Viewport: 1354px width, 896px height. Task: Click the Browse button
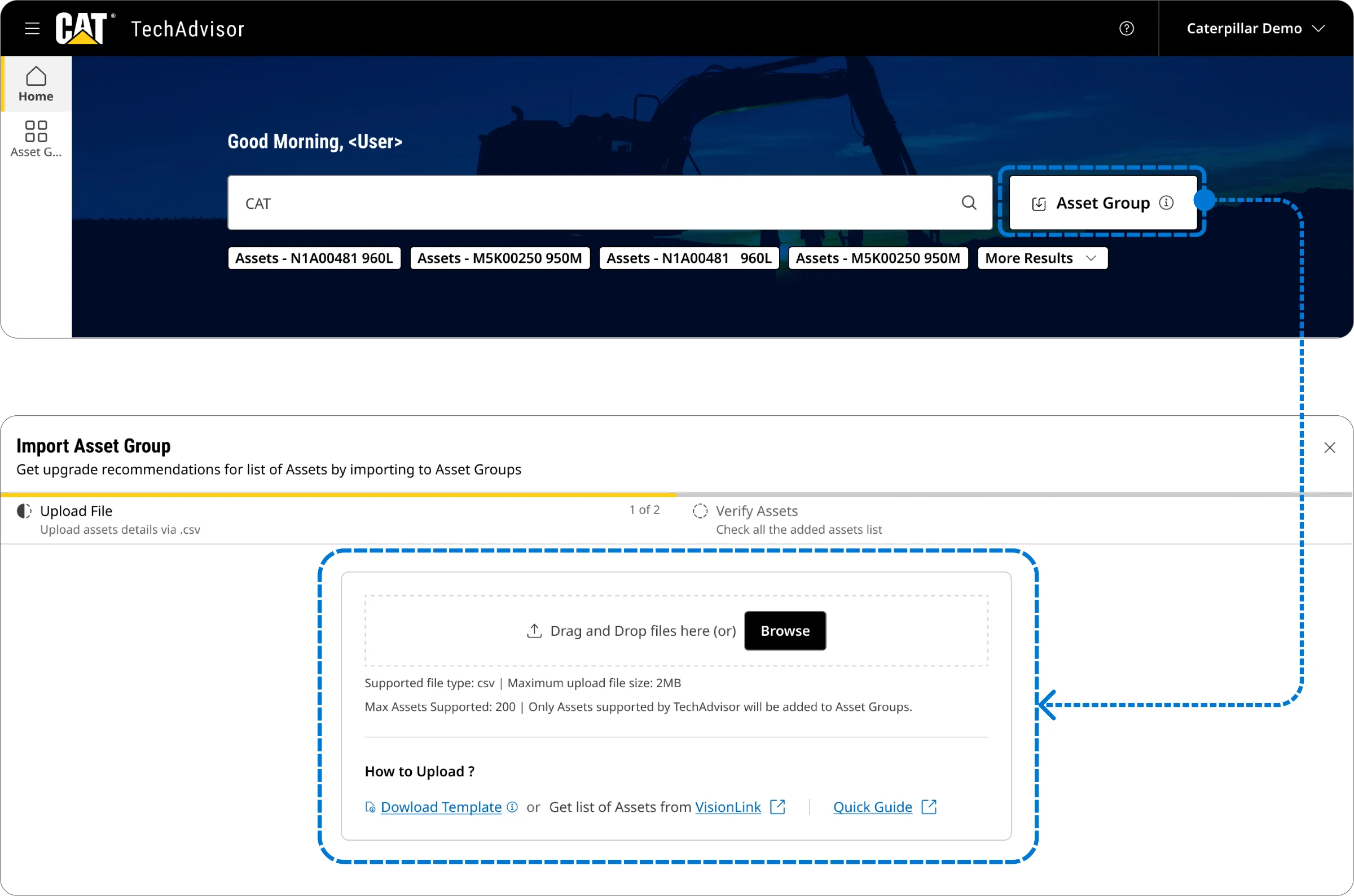(785, 631)
